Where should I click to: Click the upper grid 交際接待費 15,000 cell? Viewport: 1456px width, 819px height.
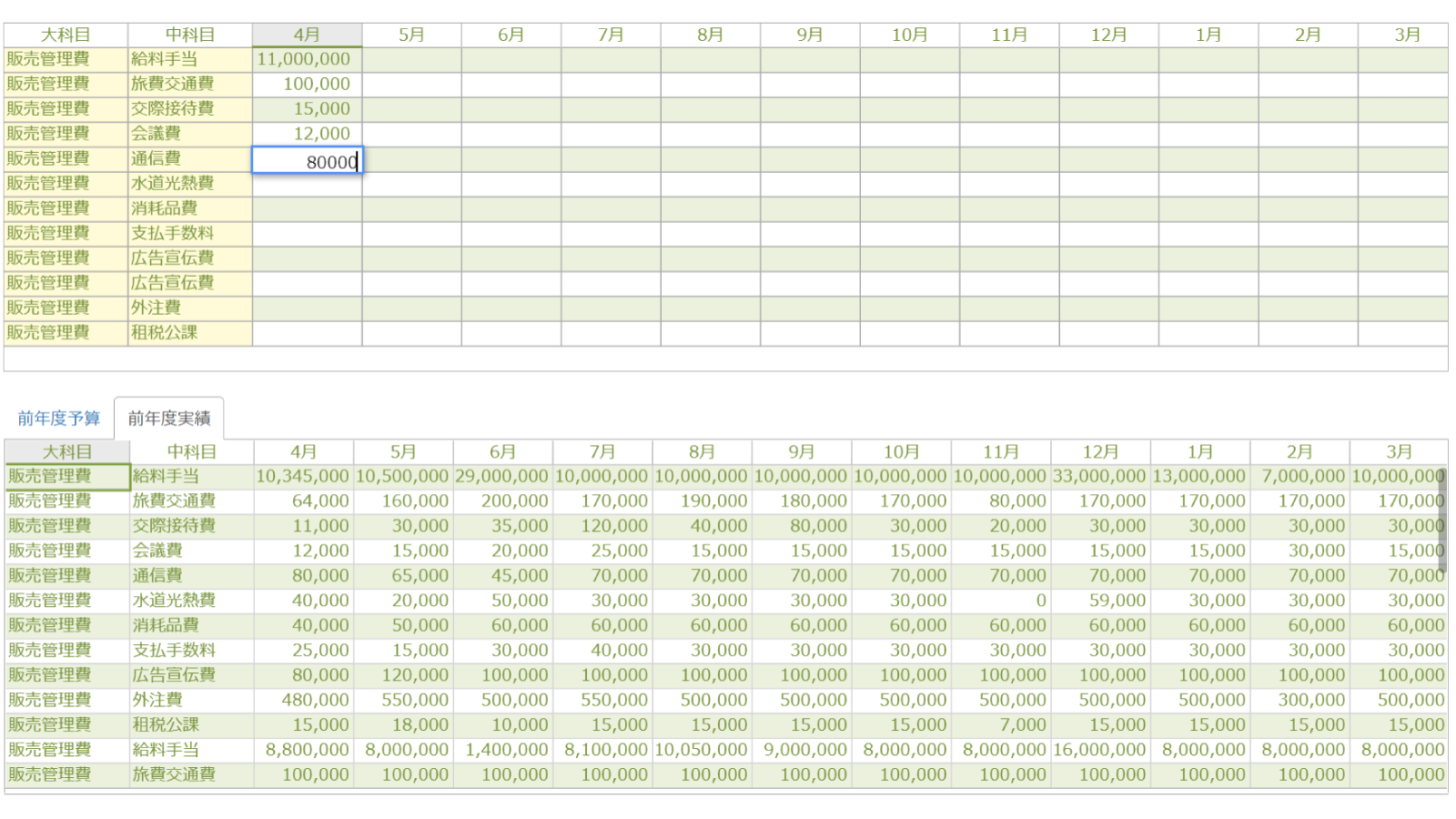click(308, 109)
